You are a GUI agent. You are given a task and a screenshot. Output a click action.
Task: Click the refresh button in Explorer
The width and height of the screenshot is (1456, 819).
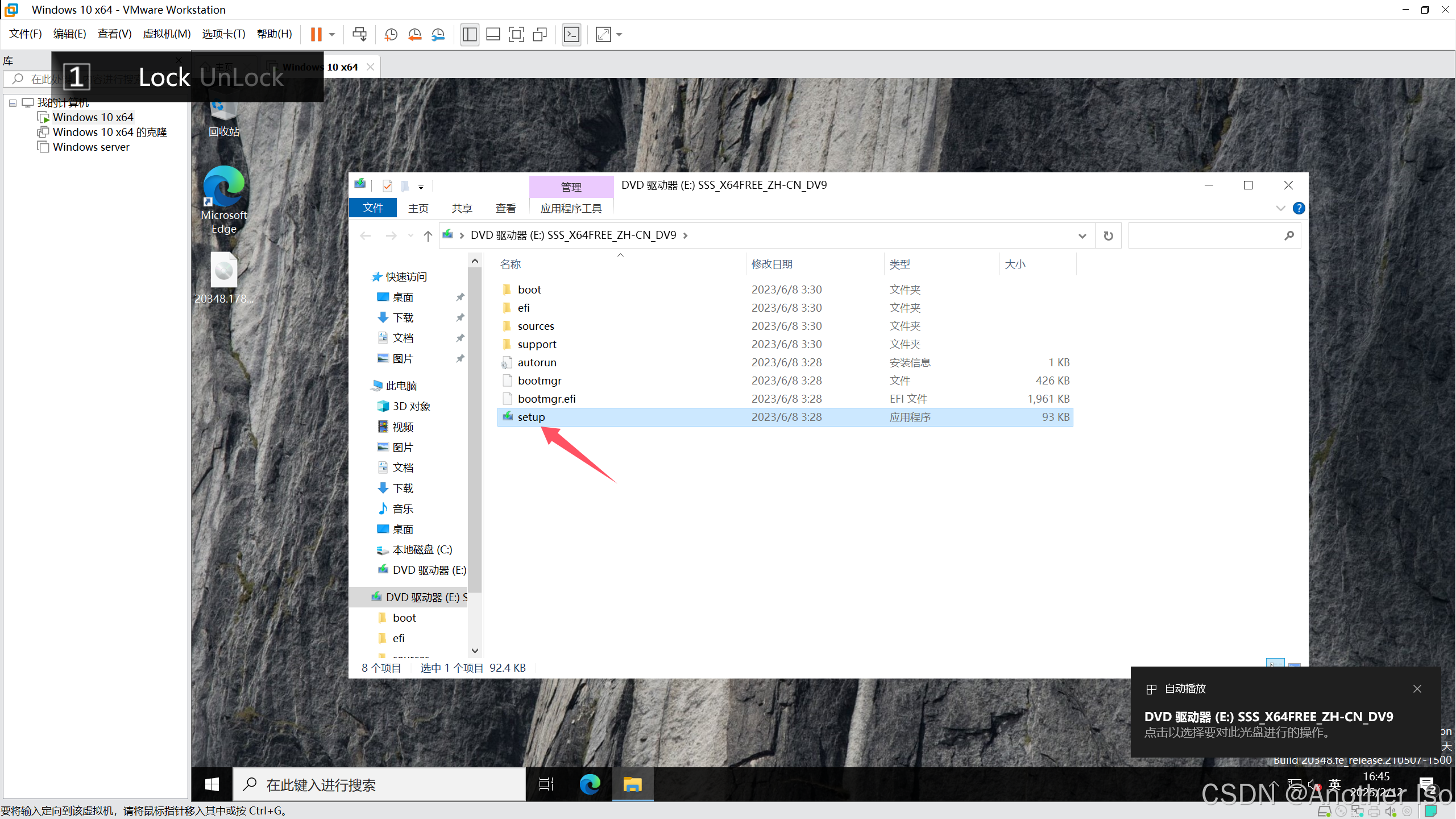[1108, 236]
